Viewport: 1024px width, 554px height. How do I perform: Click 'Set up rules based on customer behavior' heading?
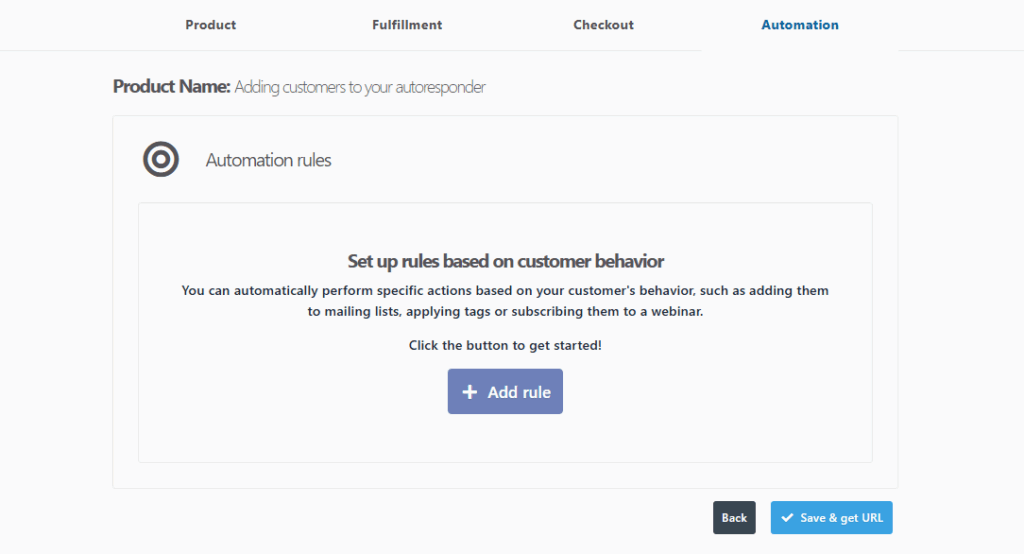point(505,261)
